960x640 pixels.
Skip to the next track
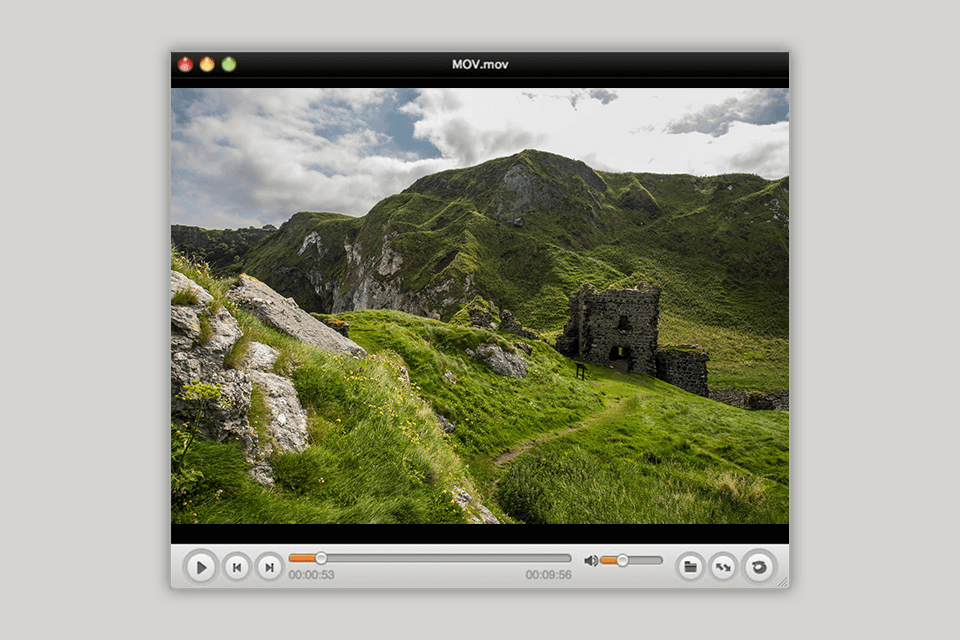269,567
